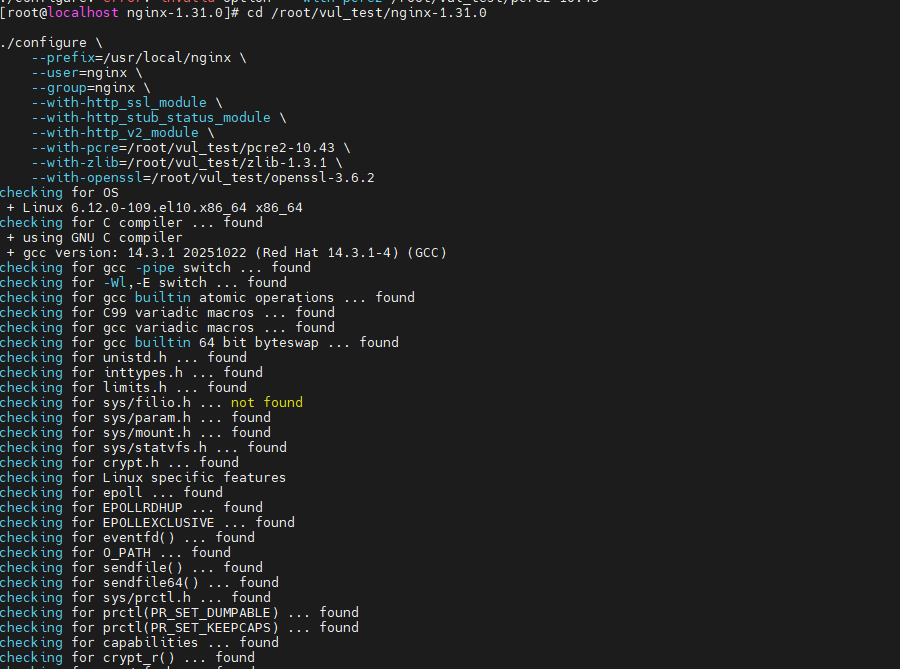Click the 'cd /root/vul_test/nginx-1.31.0' command
Viewport: 900px width, 669px height.
[367, 13]
